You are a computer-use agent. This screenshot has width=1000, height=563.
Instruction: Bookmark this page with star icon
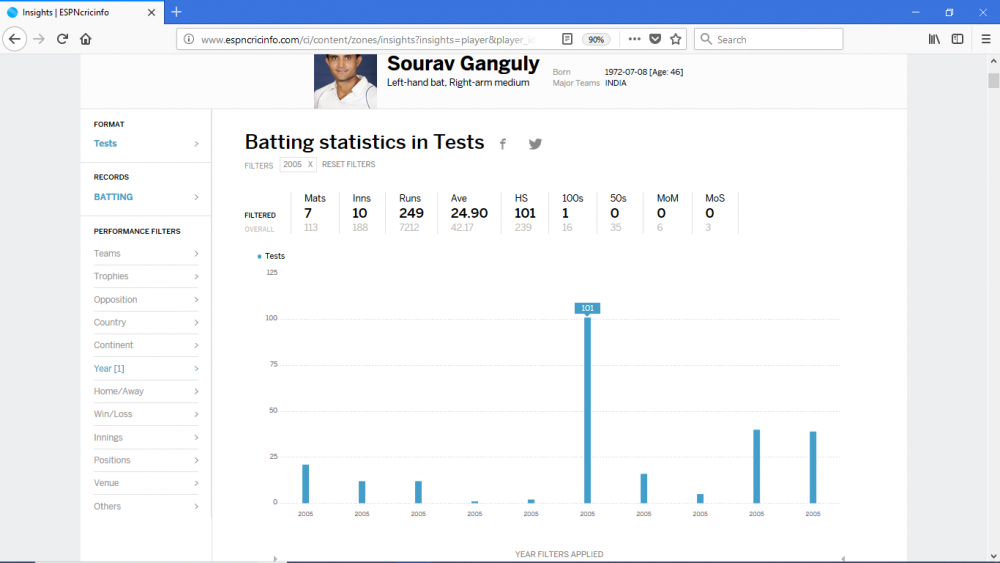click(676, 39)
